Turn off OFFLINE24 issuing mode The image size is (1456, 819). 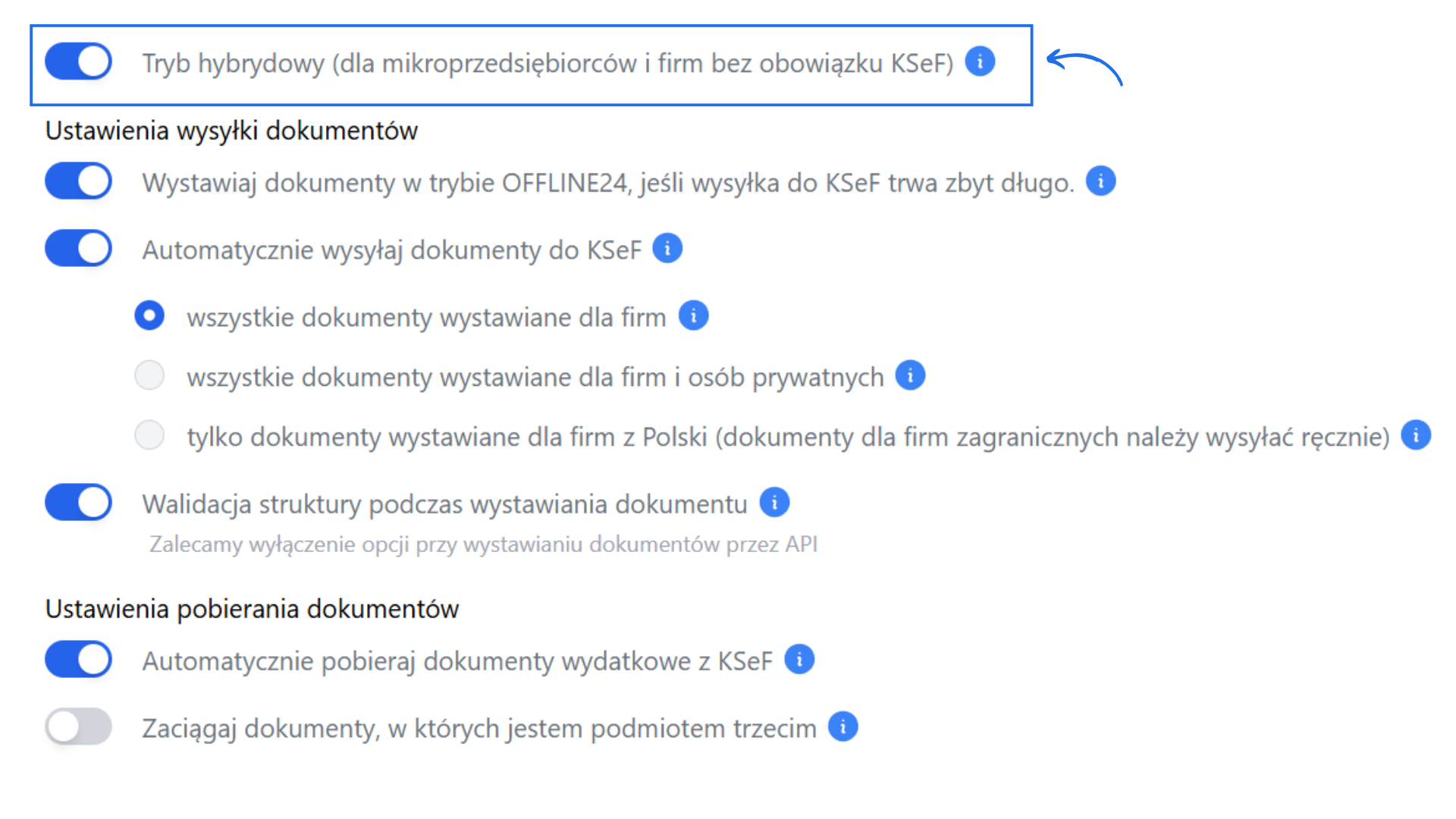pos(77,180)
